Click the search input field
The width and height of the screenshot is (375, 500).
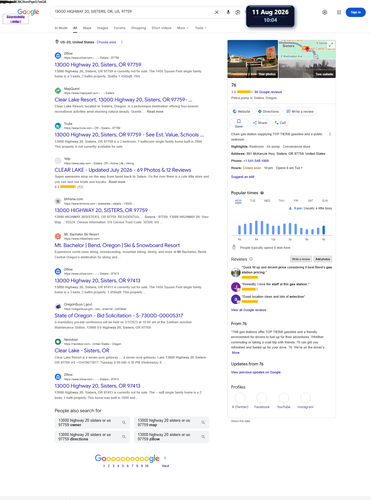point(133,12)
